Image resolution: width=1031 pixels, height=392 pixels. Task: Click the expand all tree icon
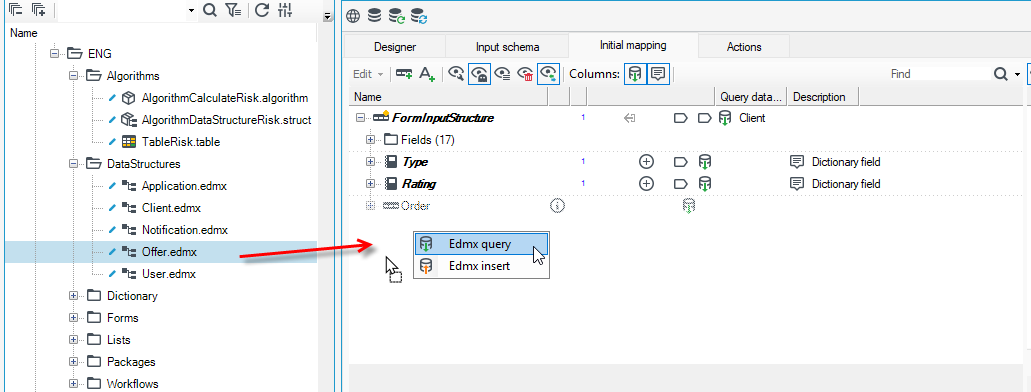click(x=39, y=10)
